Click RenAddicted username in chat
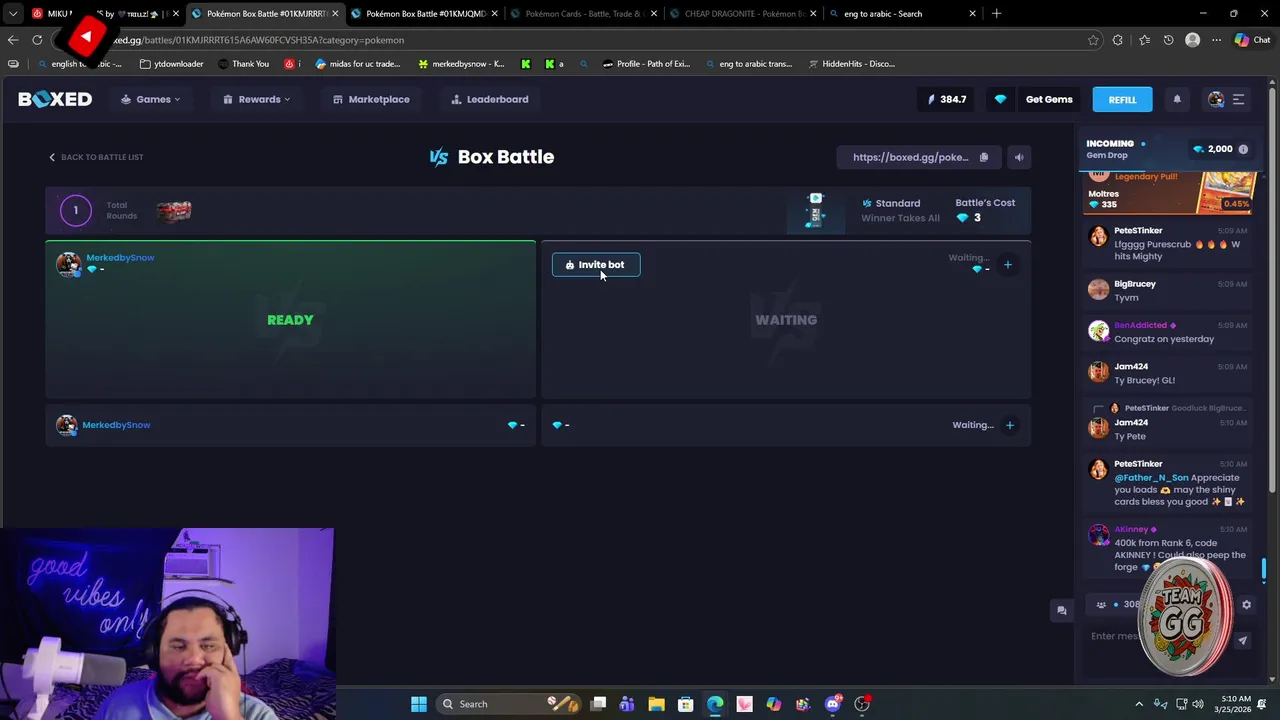 pos(1140,325)
